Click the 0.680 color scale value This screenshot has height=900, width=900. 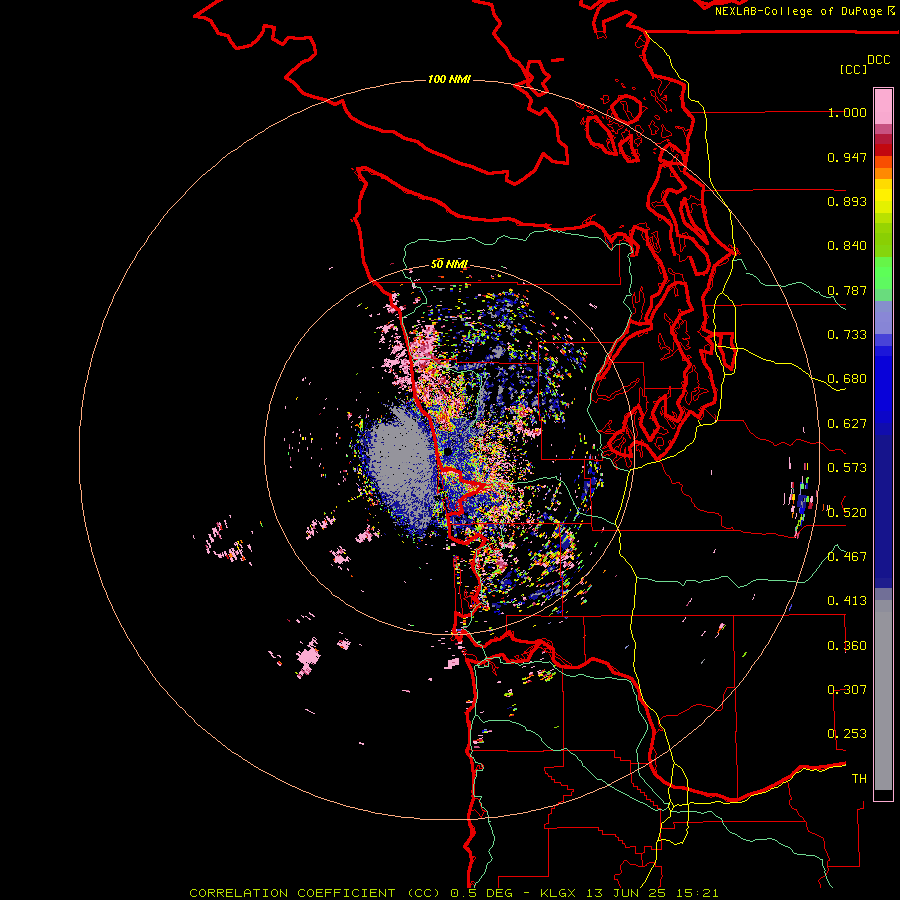[x=847, y=379]
